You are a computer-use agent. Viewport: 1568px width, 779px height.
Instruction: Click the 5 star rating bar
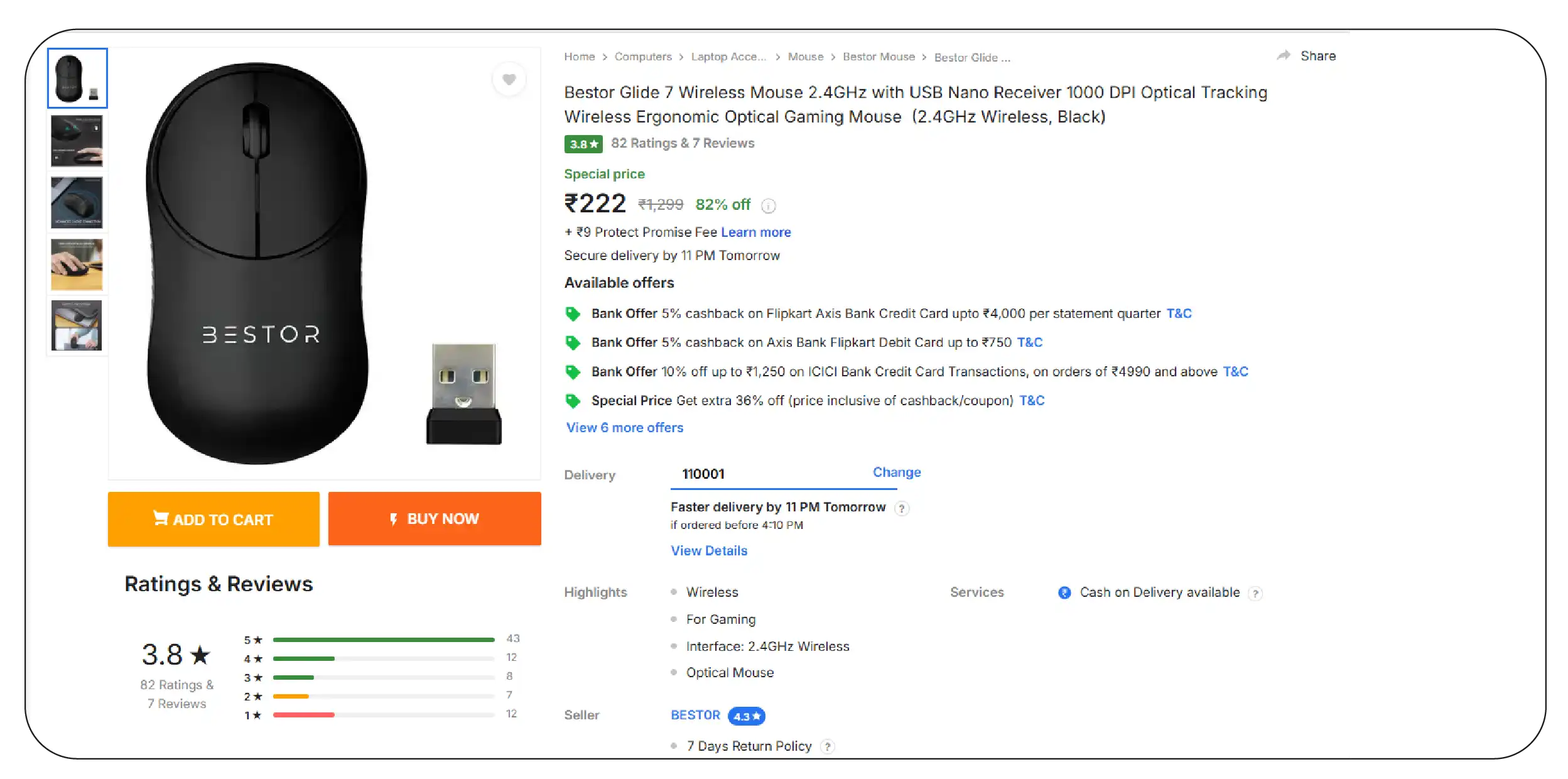click(383, 640)
